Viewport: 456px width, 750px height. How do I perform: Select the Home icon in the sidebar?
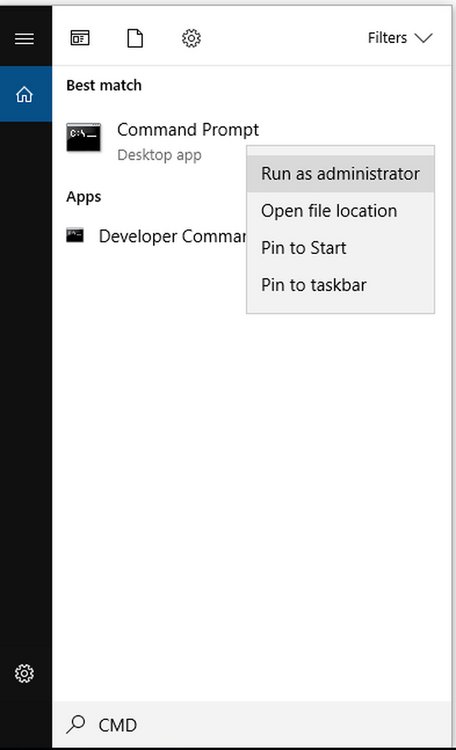click(24, 94)
